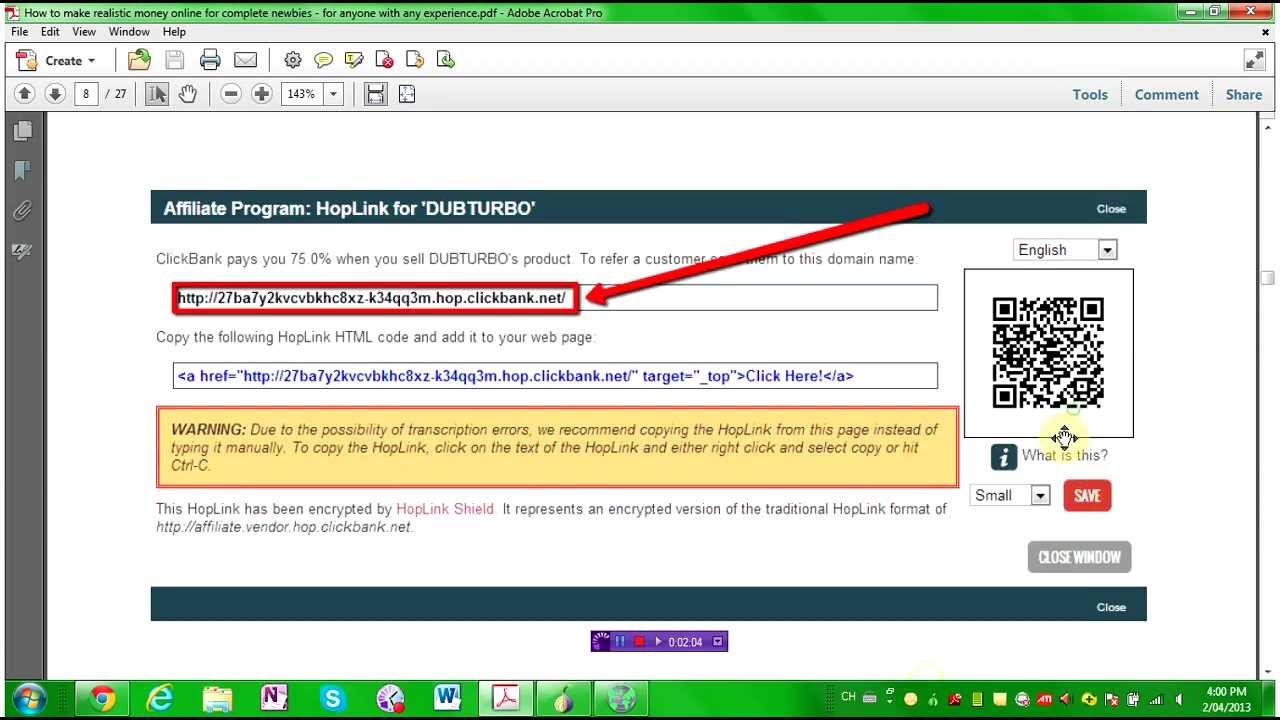This screenshot has height=720, width=1280.
Task: Go to the previous page with up arrow
Action: click(x=25, y=94)
